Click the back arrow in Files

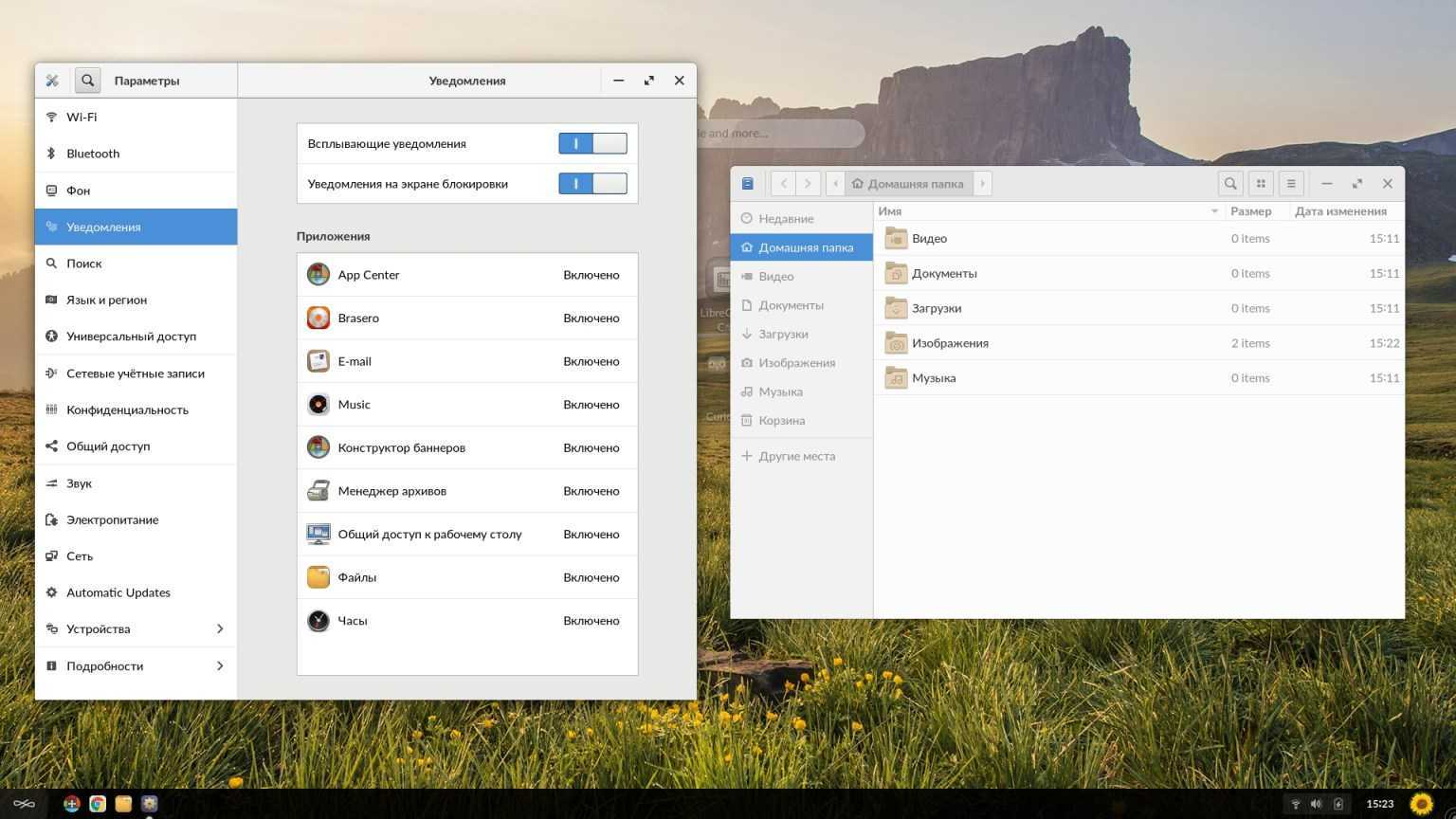click(x=784, y=184)
